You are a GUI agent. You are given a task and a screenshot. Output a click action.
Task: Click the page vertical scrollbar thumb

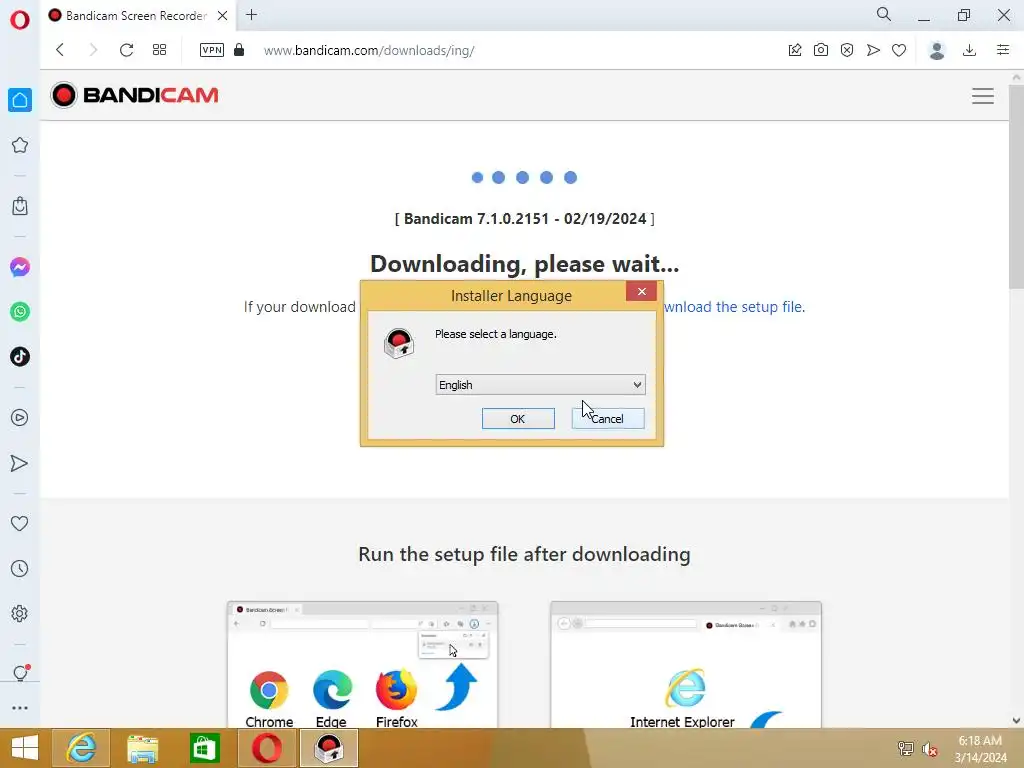[x=1016, y=186]
